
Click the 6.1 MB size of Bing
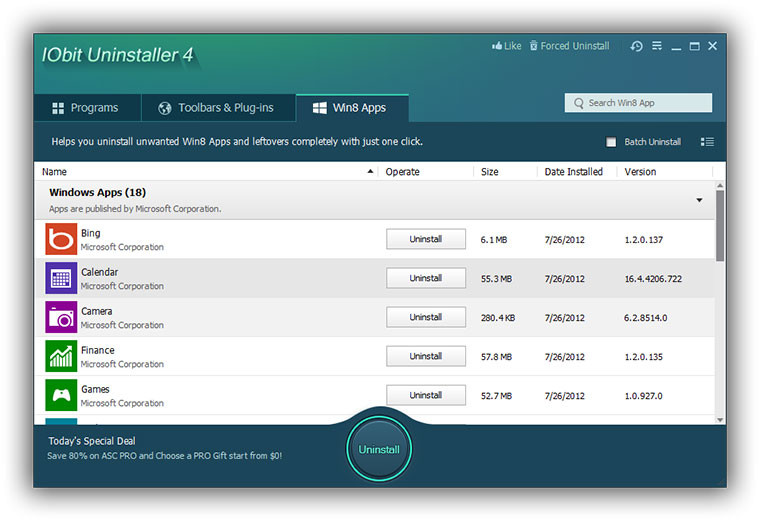coord(493,240)
